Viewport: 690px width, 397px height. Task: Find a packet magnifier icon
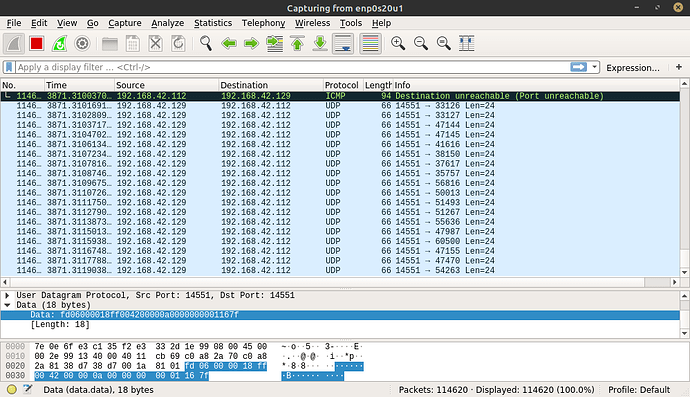206,44
